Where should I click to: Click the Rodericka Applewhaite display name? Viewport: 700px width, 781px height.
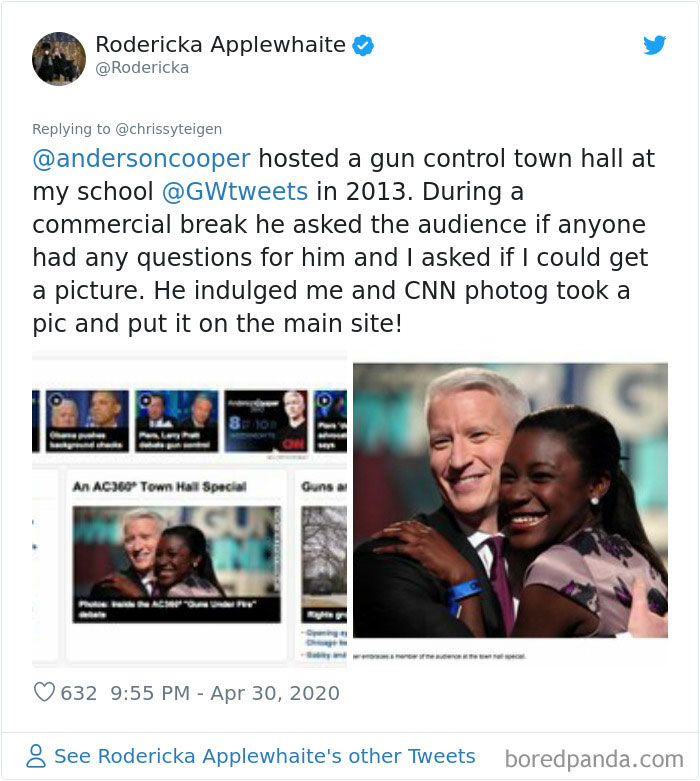[220, 44]
